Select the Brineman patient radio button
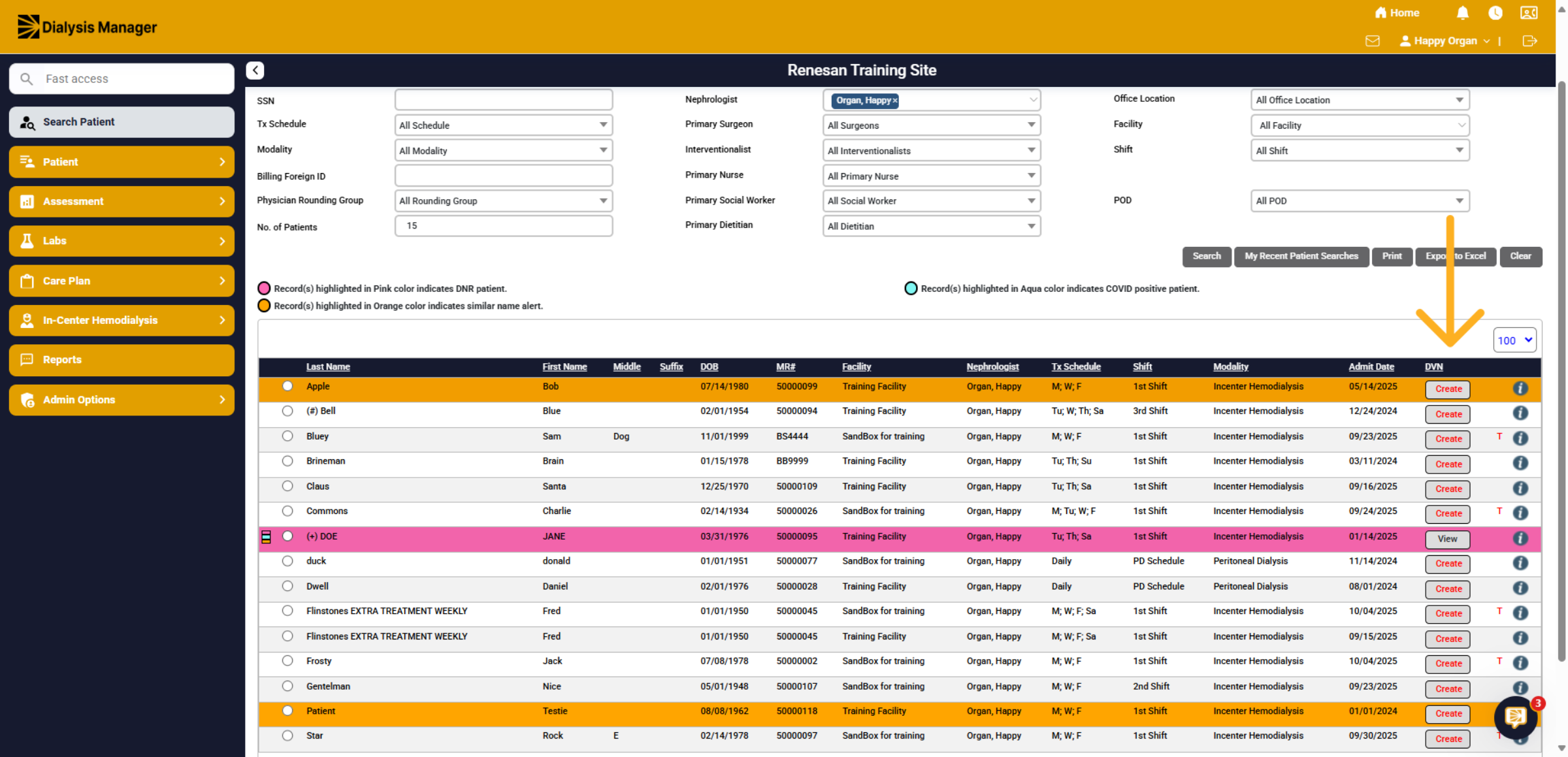The height and width of the screenshot is (757, 1568). click(x=287, y=461)
